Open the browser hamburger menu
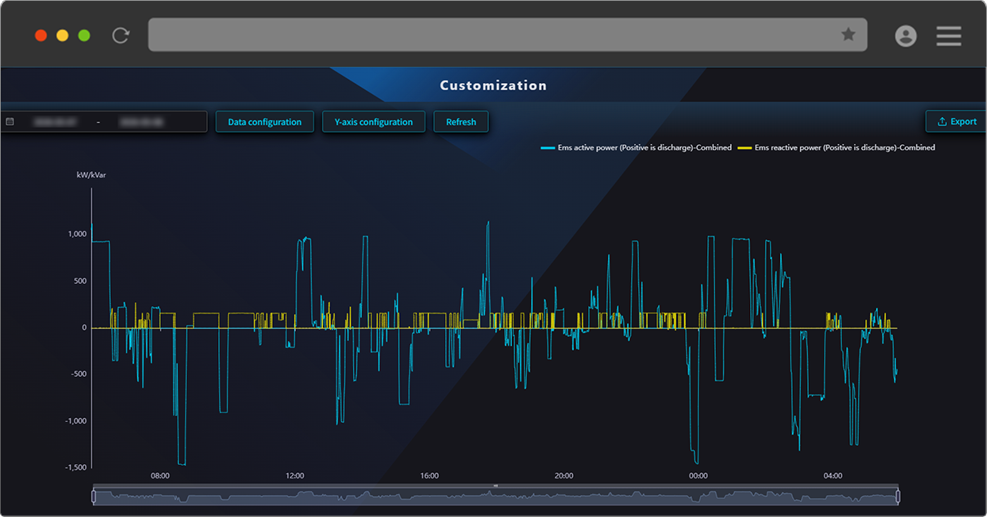This screenshot has height=517, width=987. (949, 35)
